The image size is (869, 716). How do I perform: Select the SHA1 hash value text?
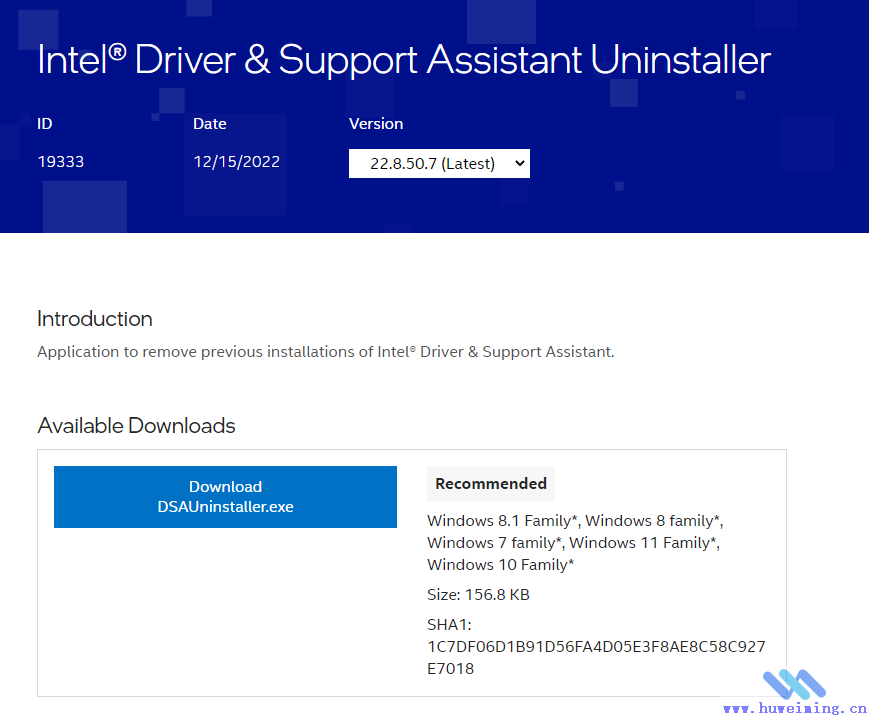click(x=595, y=657)
